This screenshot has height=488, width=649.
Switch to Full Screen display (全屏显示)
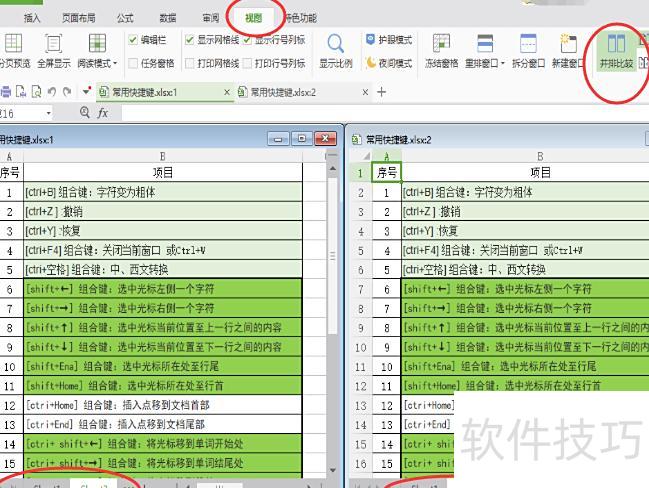coord(54,50)
